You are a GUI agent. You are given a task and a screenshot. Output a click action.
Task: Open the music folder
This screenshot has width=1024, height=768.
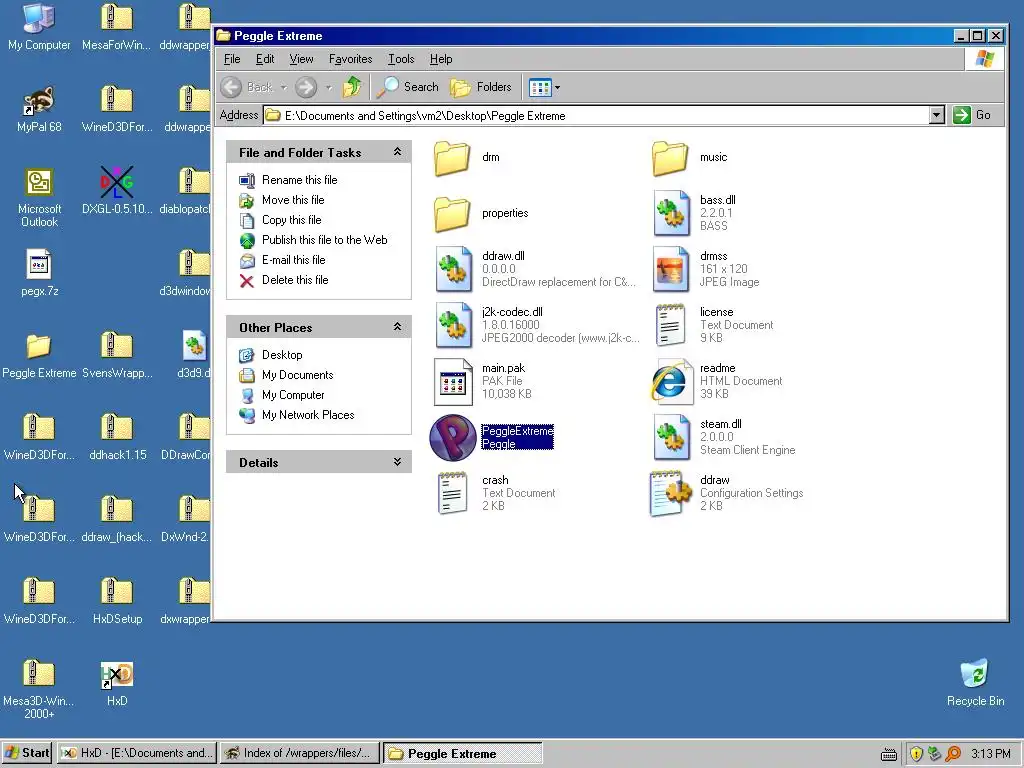(671, 157)
